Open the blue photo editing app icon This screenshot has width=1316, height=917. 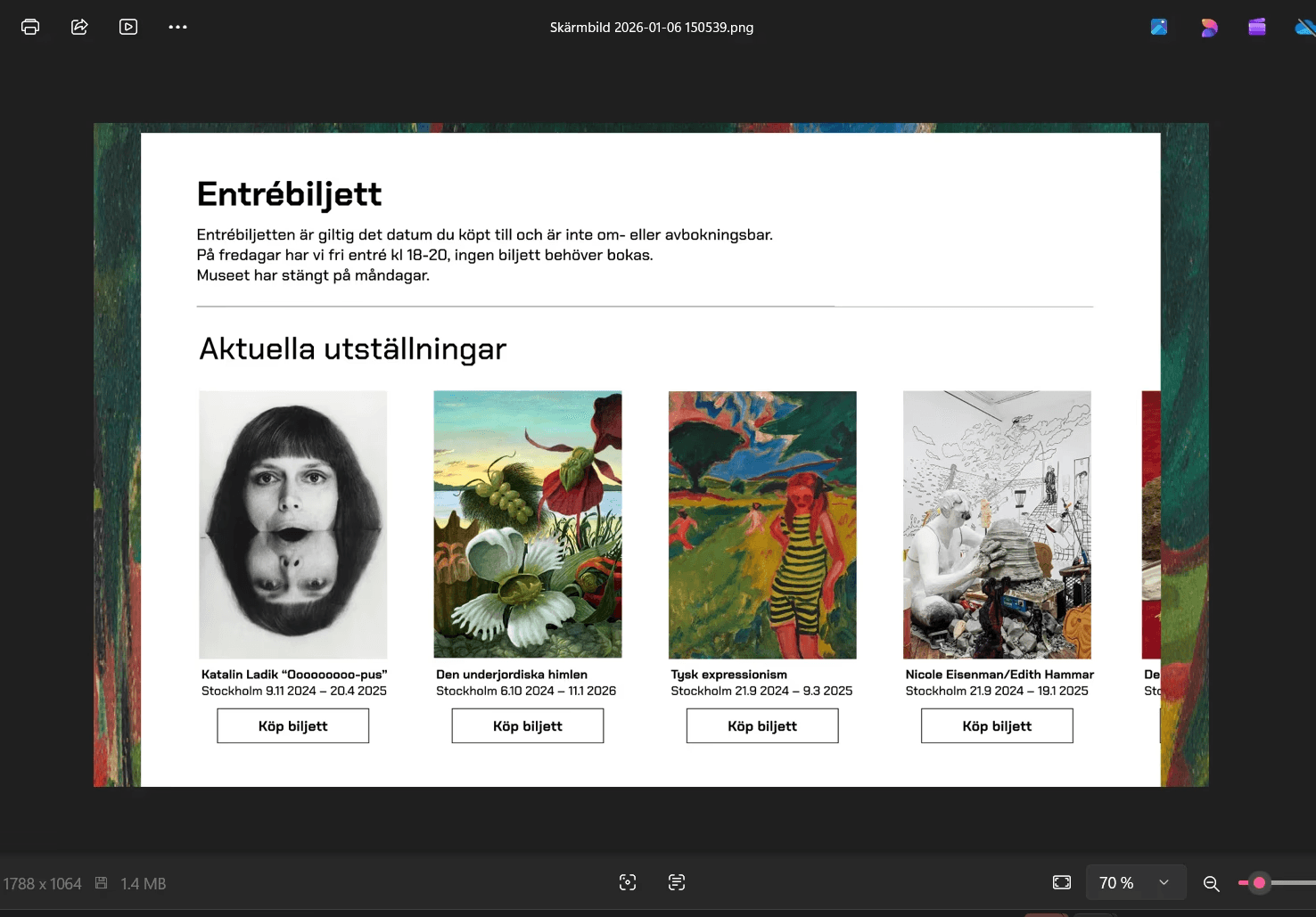coord(1159,27)
